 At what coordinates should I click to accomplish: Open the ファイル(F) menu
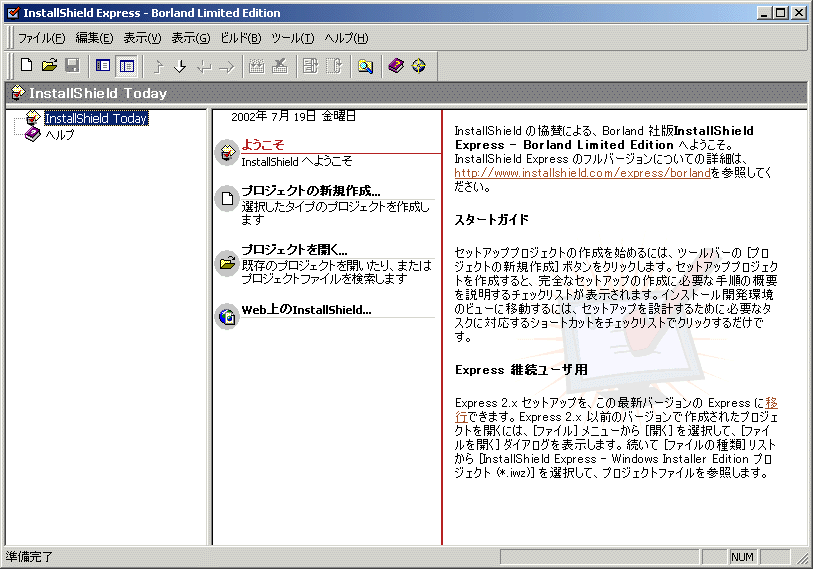pos(41,38)
